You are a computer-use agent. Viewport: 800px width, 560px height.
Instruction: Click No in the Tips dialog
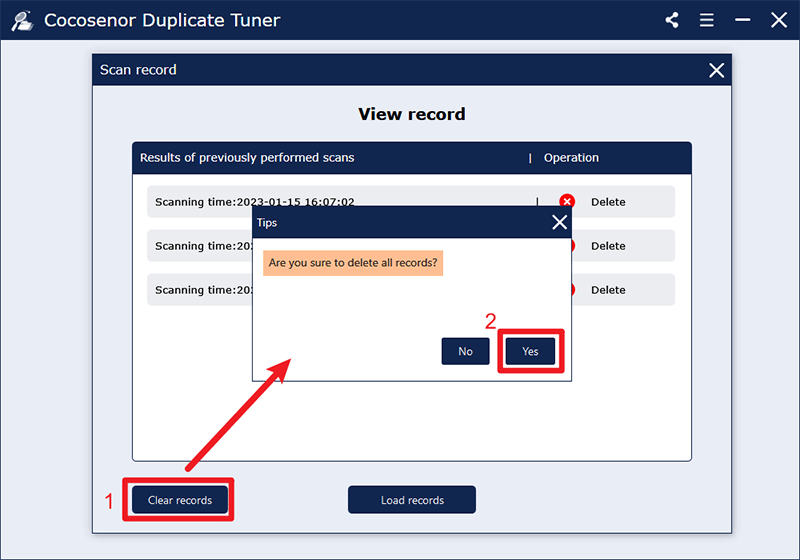pos(465,351)
